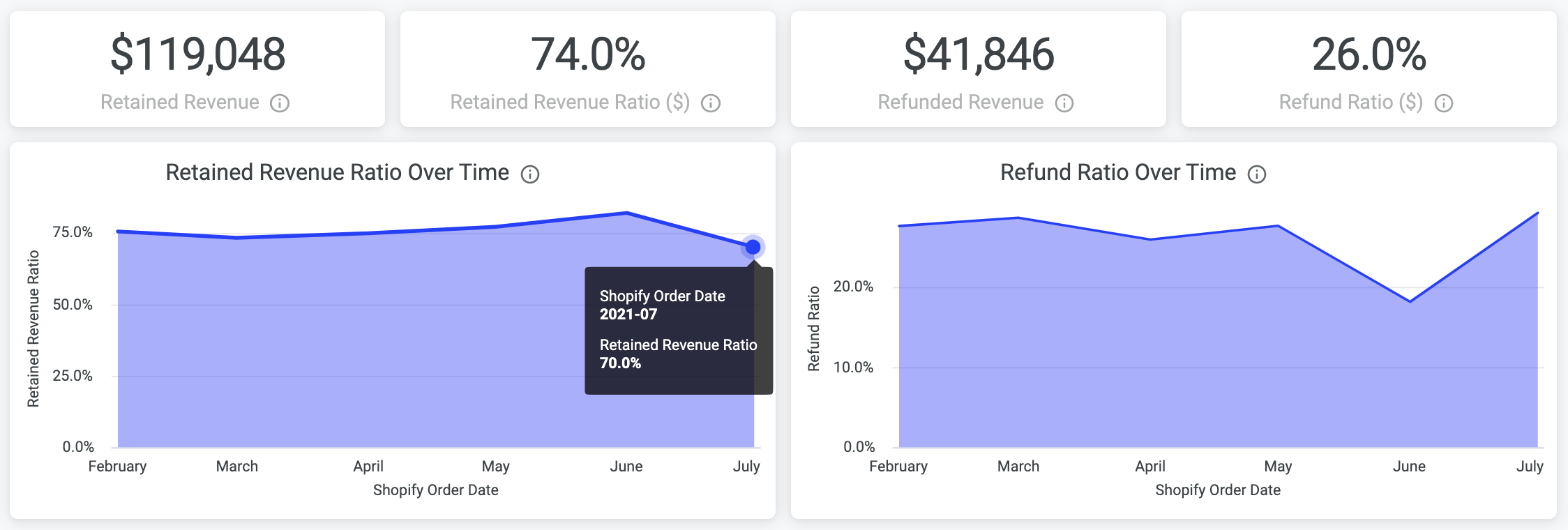Click the April label on Retained Revenue chart axis
1568x530 pixels.
point(368,466)
